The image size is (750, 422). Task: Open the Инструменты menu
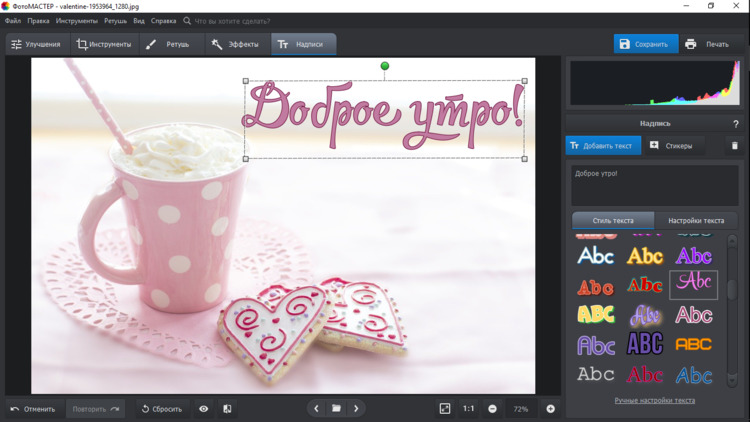pos(76,20)
